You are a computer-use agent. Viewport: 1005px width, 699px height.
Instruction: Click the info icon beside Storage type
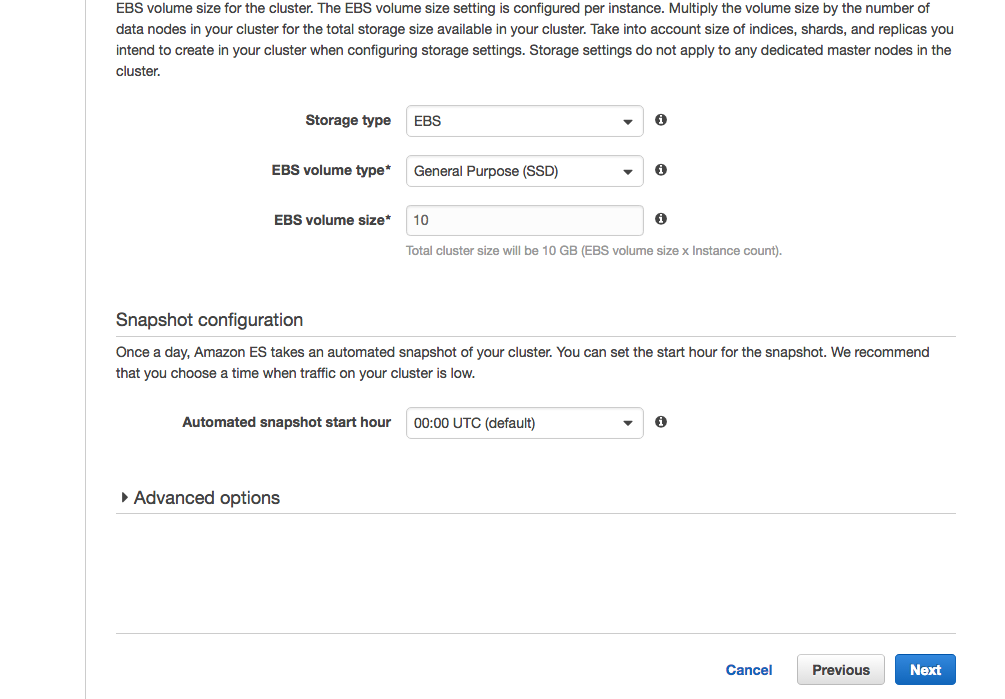pos(661,120)
